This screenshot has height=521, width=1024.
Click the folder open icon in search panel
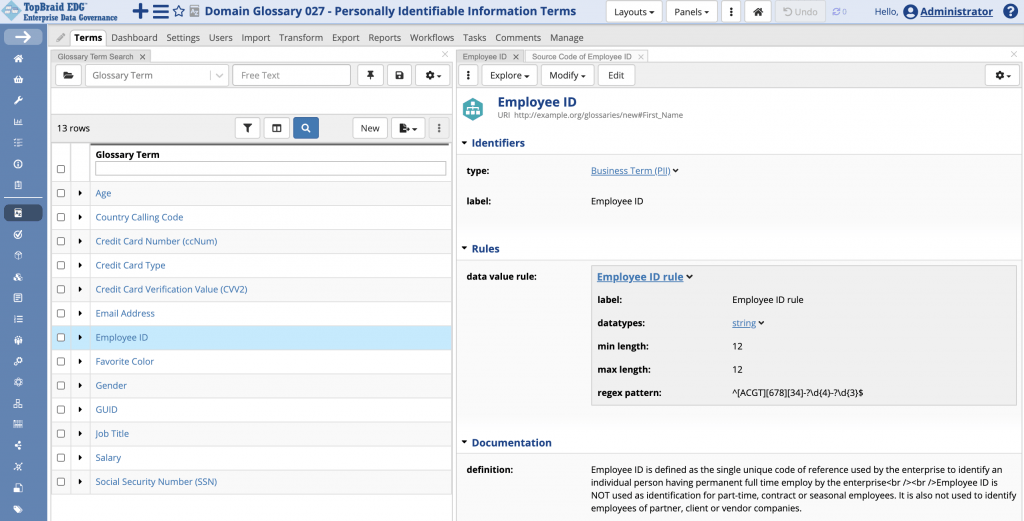click(68, 75)
